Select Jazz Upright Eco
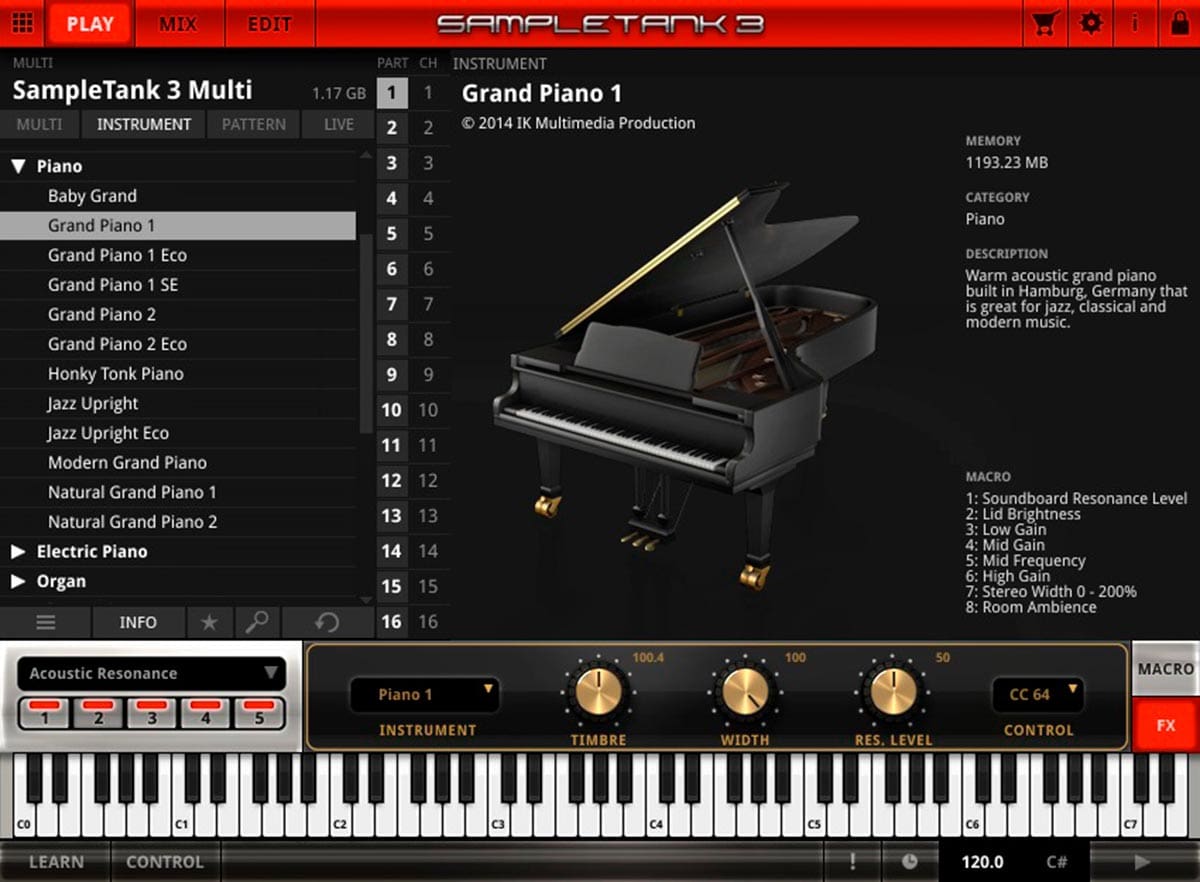The image size is (1200, 882). coord(178,433)
